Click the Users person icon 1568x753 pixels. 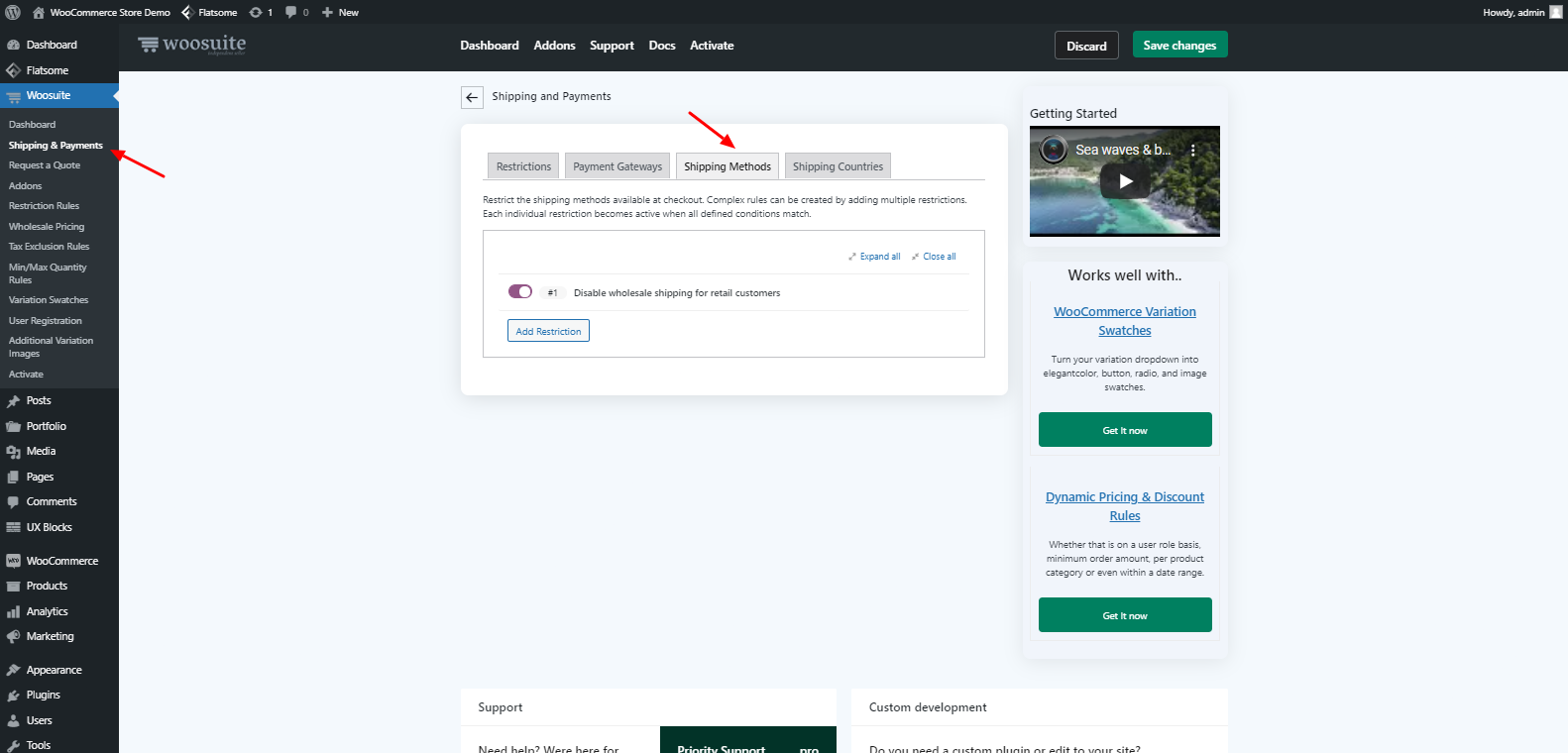point(13,721)
